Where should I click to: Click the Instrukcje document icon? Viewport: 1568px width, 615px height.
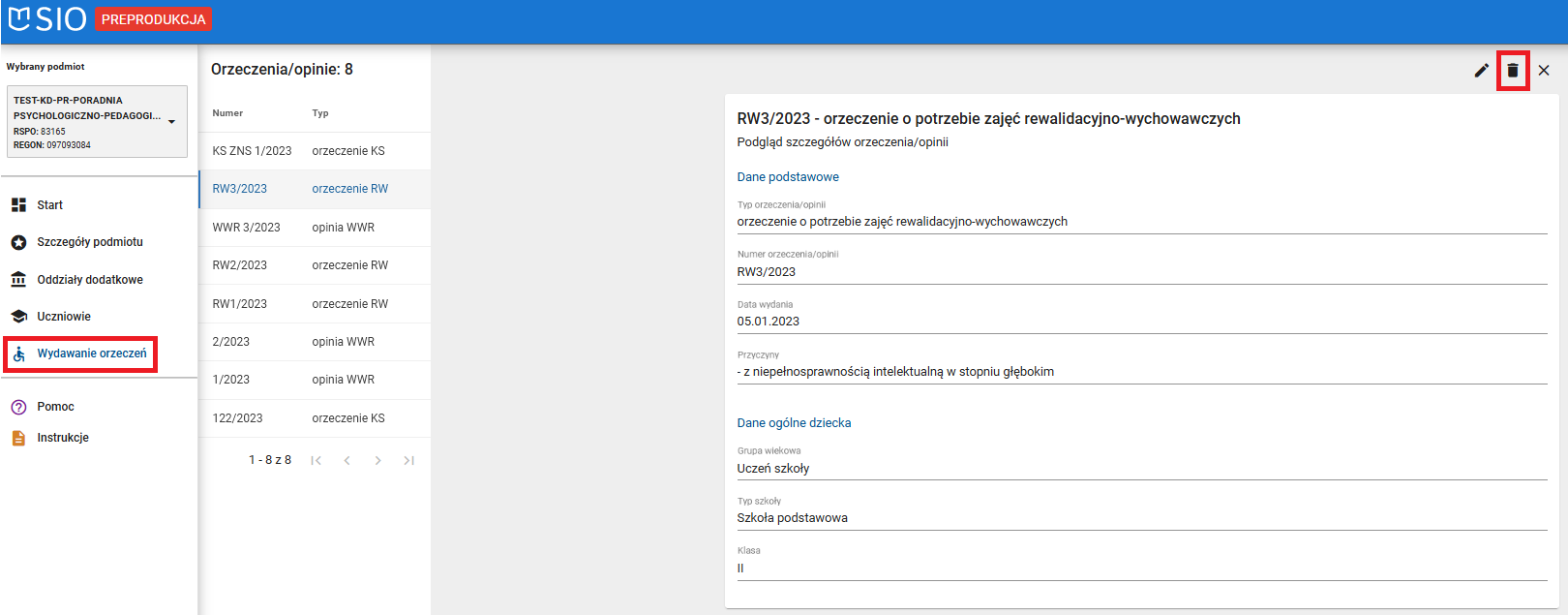18,438
